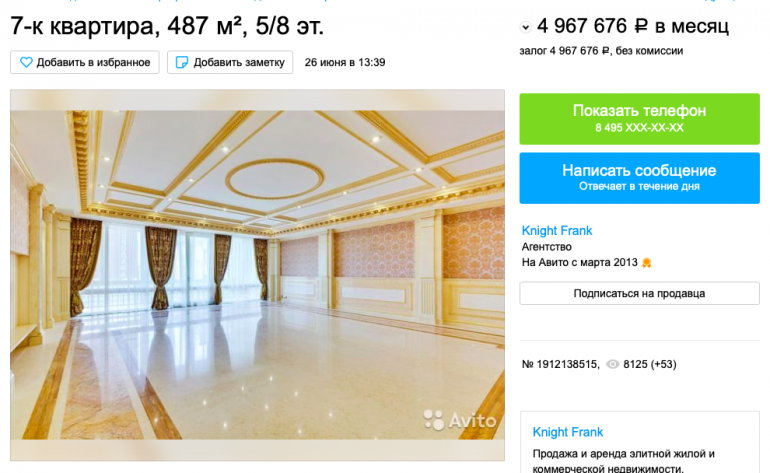
Task: Click the note icon beside Добавить заметку
Action: (x=182, y=62)
